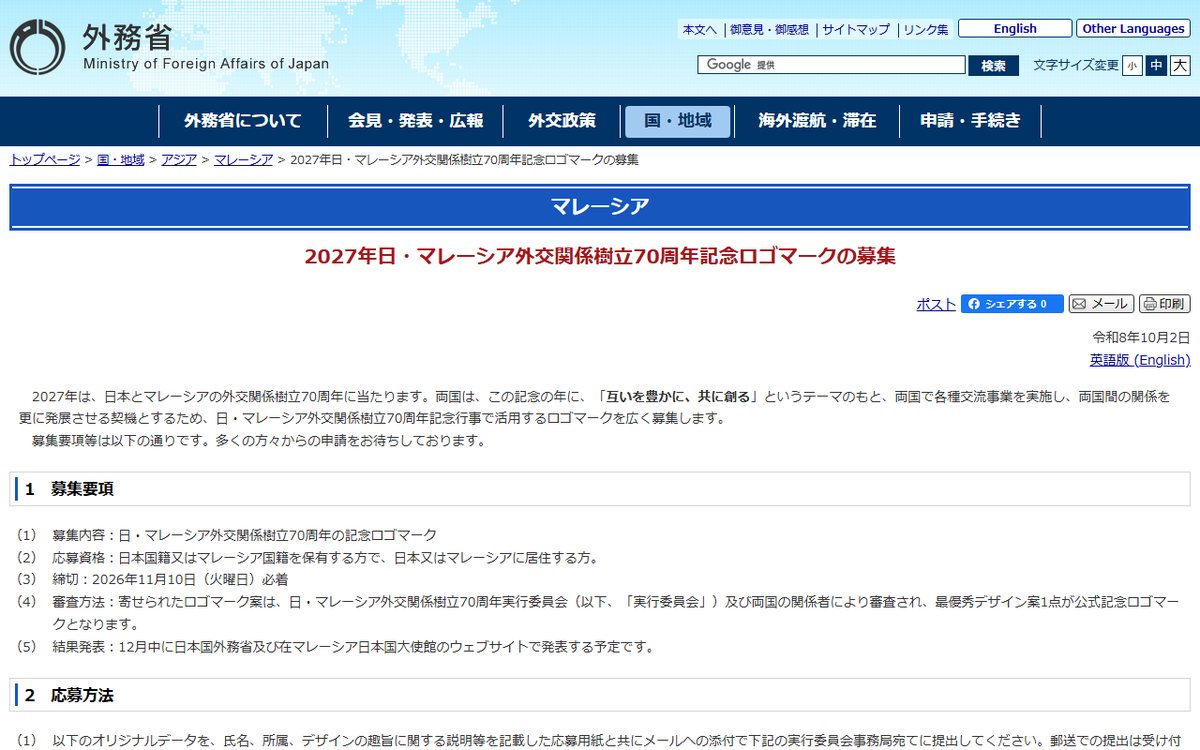
Task: Click the 検索 search button
Action: pyautogui.click(x=993, y=65)
